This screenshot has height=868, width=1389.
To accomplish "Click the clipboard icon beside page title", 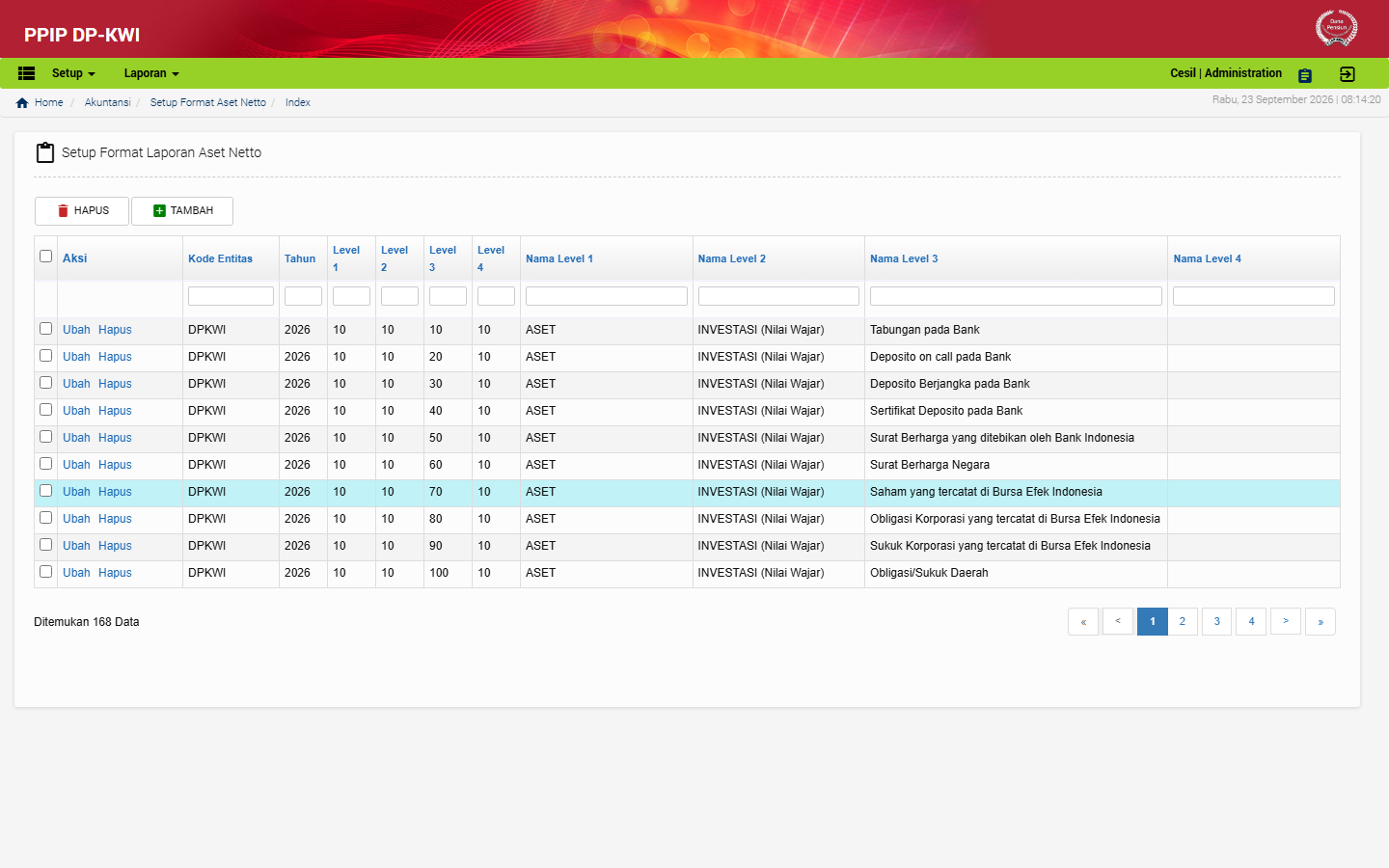I will (45, 152).
